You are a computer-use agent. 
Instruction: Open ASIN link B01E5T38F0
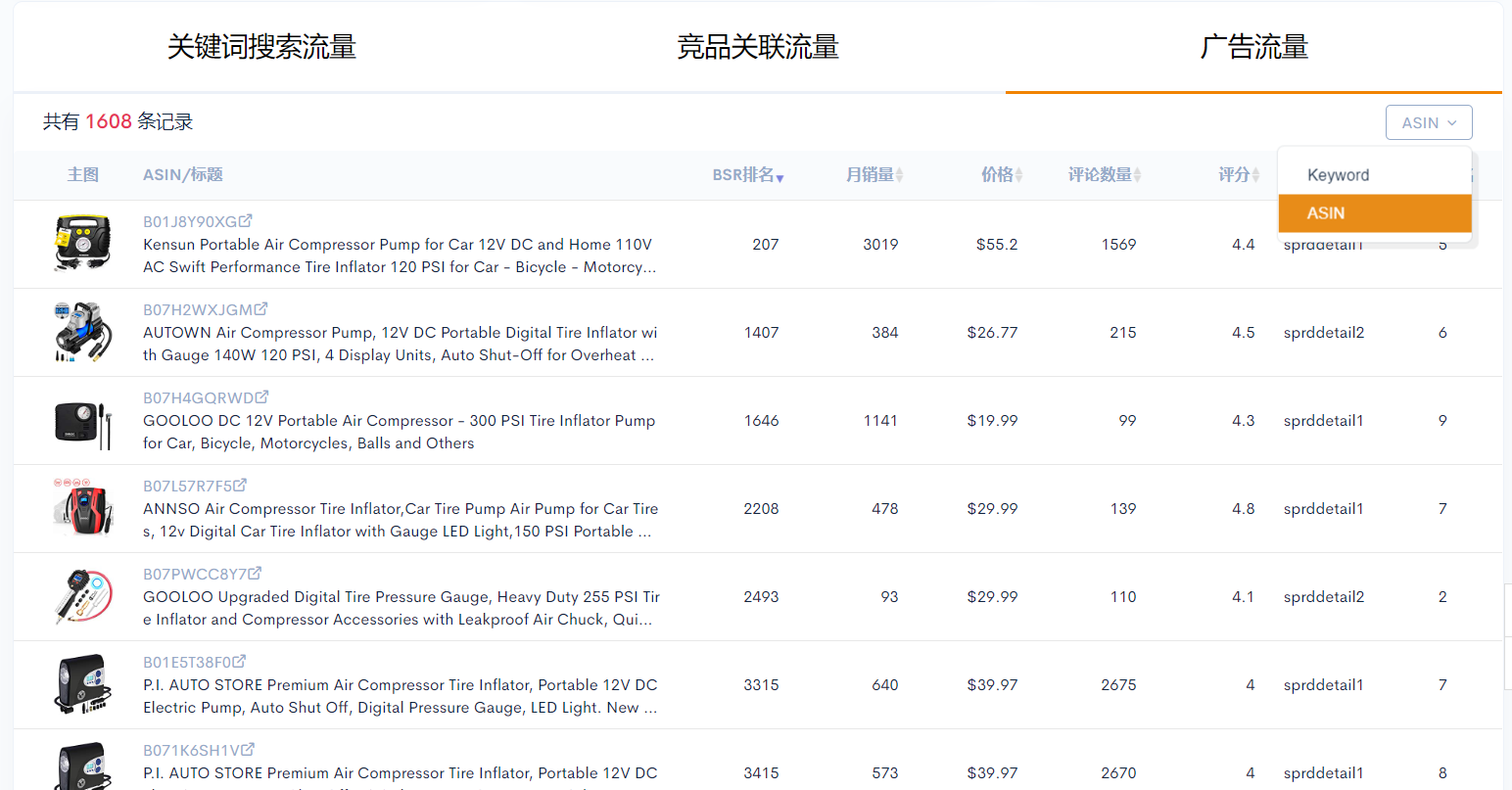click(x=187, y=662)
